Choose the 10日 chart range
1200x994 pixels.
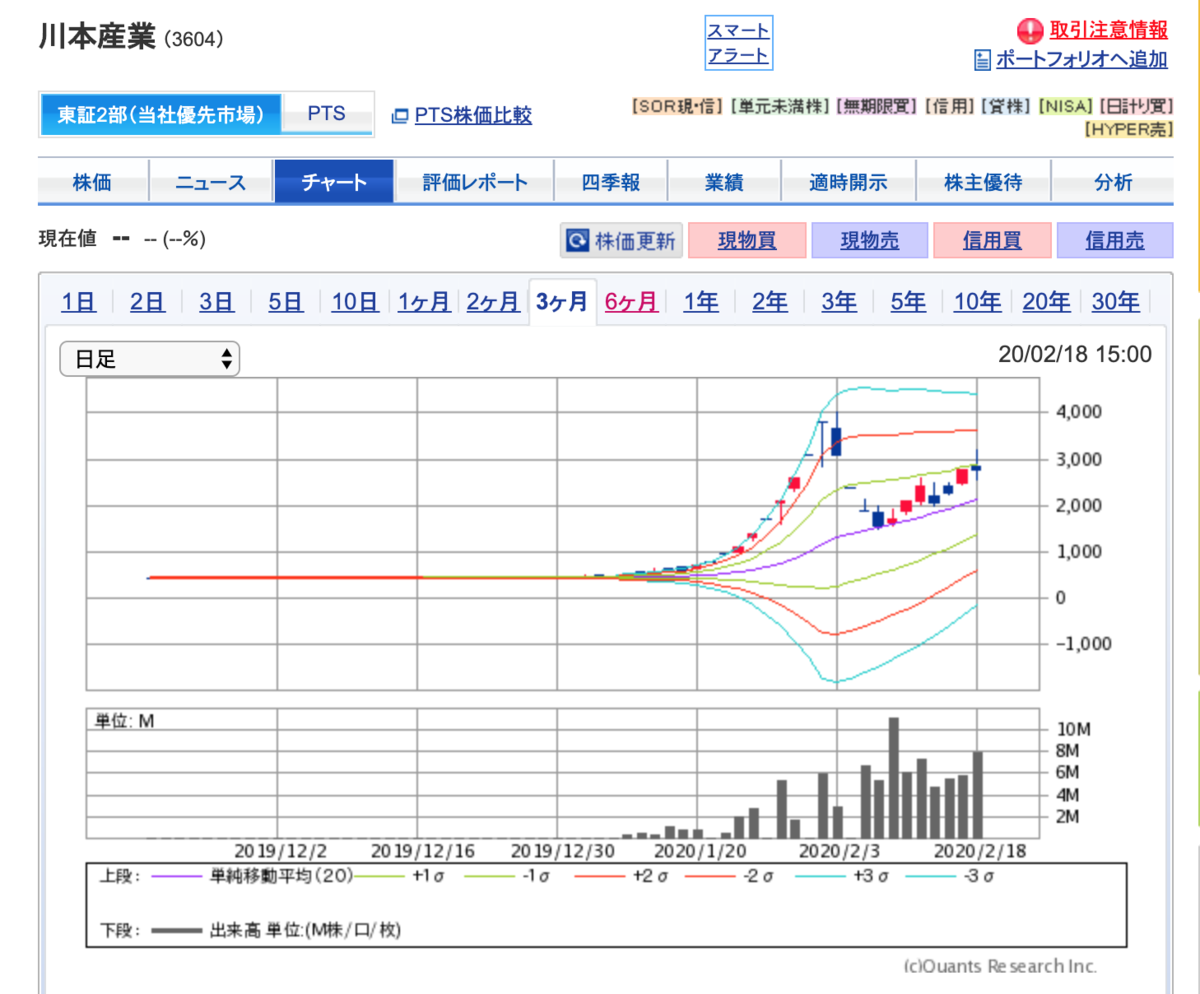pyautogui.click(x=355, y=301)
